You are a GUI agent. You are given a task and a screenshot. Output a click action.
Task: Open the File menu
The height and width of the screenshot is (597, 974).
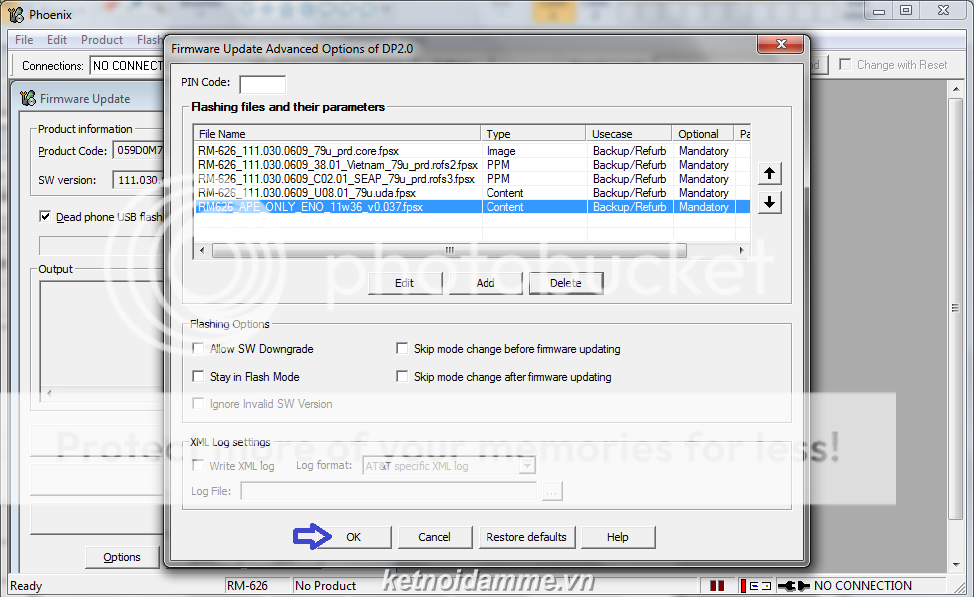(x=24, y=40)
